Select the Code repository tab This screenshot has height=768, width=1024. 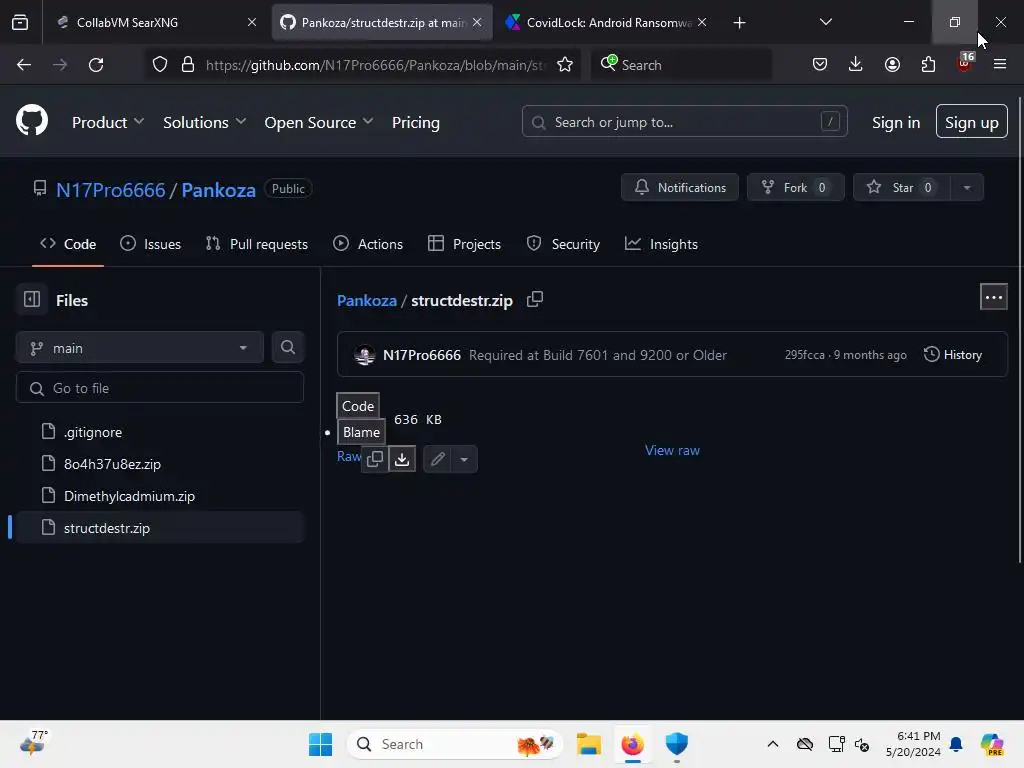(68, 244)
